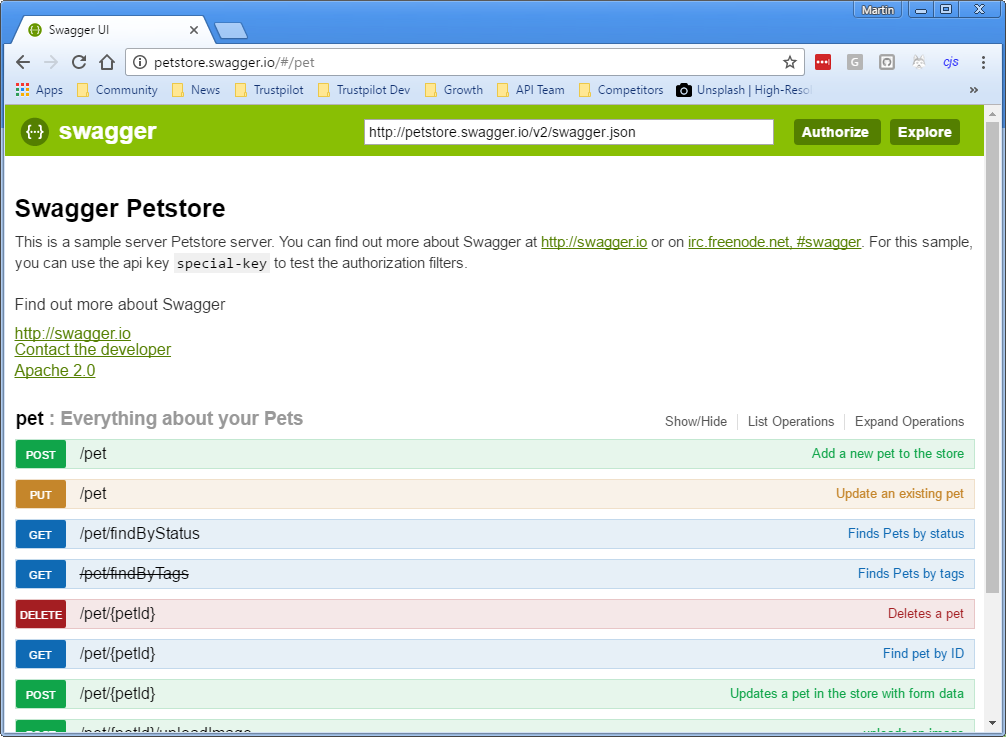Close the Swagger UI tab
This screenshot has height=737, width=1006.
(x=194, y=30)
